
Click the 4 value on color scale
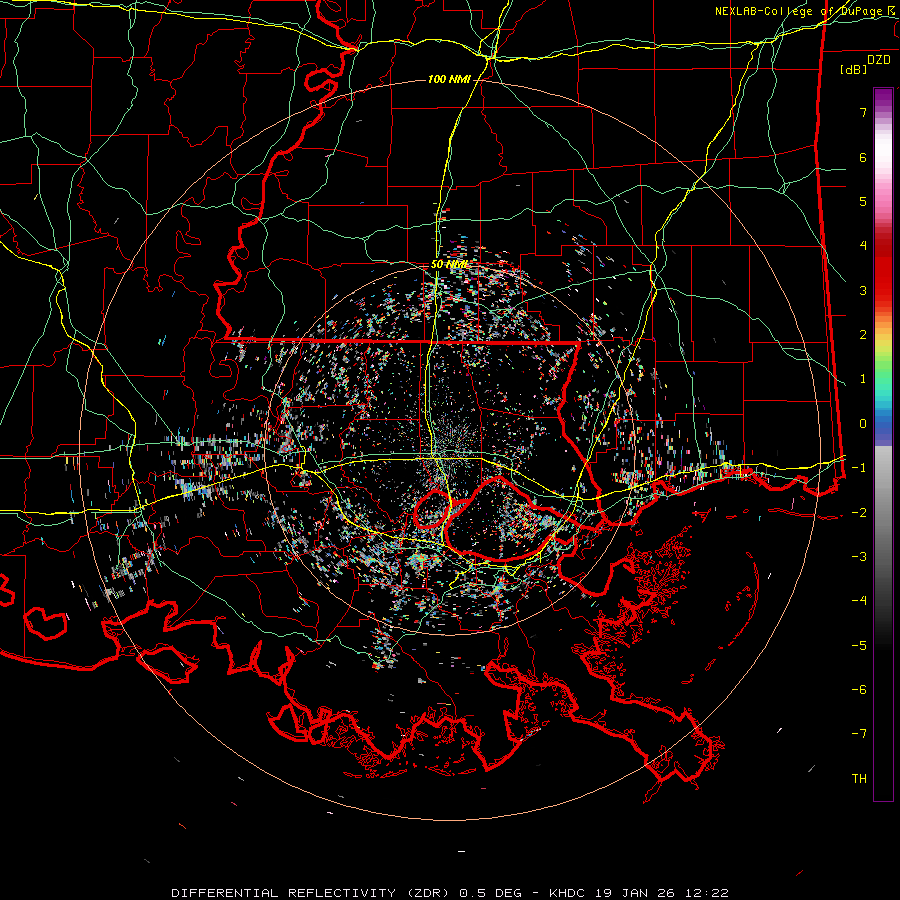(x=863, y=246)
